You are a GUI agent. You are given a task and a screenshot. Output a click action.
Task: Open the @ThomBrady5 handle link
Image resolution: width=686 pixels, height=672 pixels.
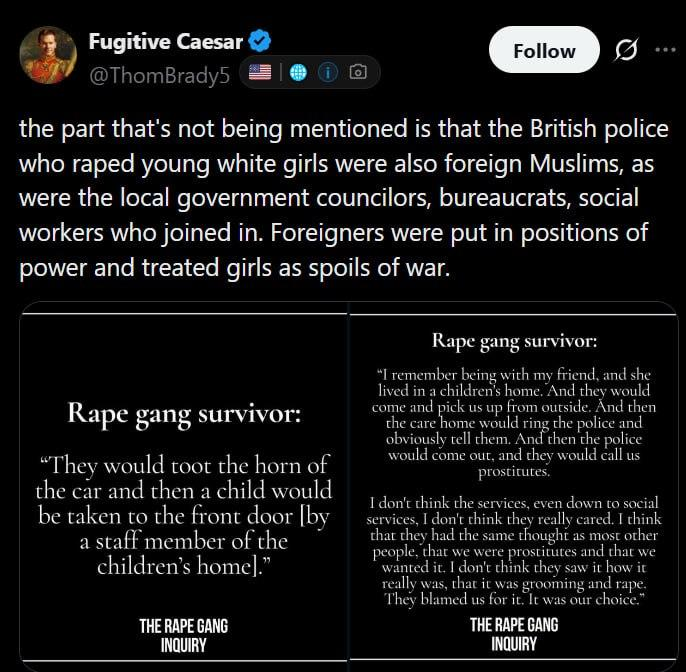click(x=159, y=75)
